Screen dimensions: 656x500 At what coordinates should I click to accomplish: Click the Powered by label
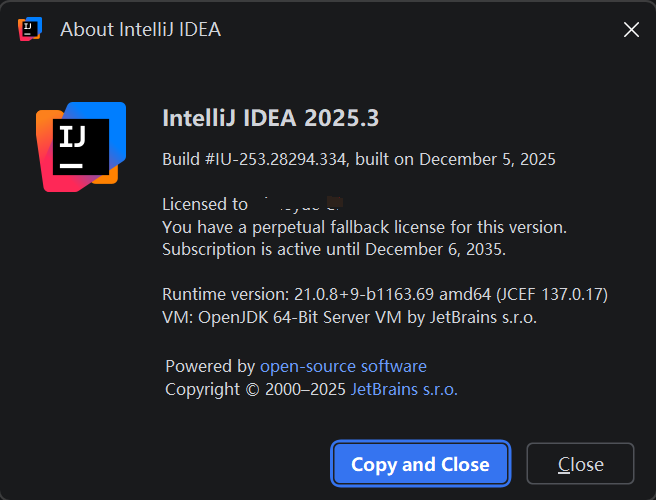coord(210,367)
